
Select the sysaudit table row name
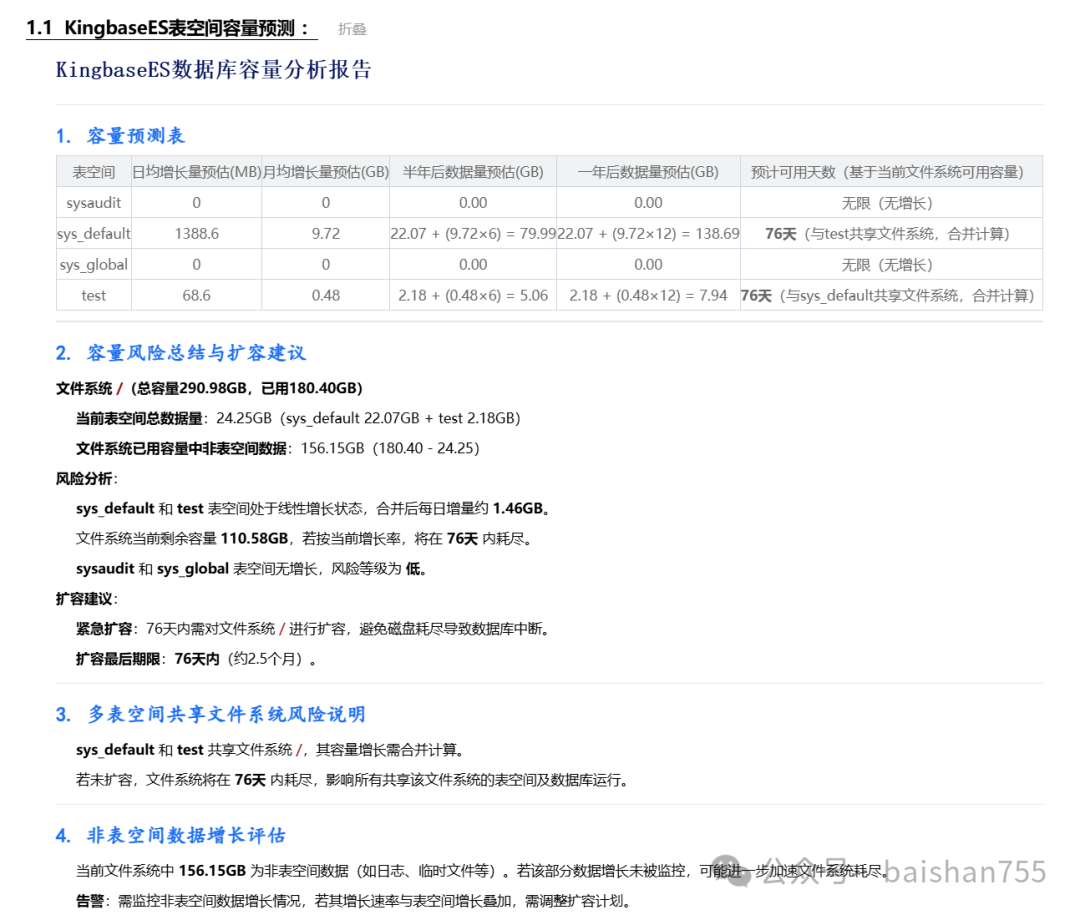coord(94,203)
